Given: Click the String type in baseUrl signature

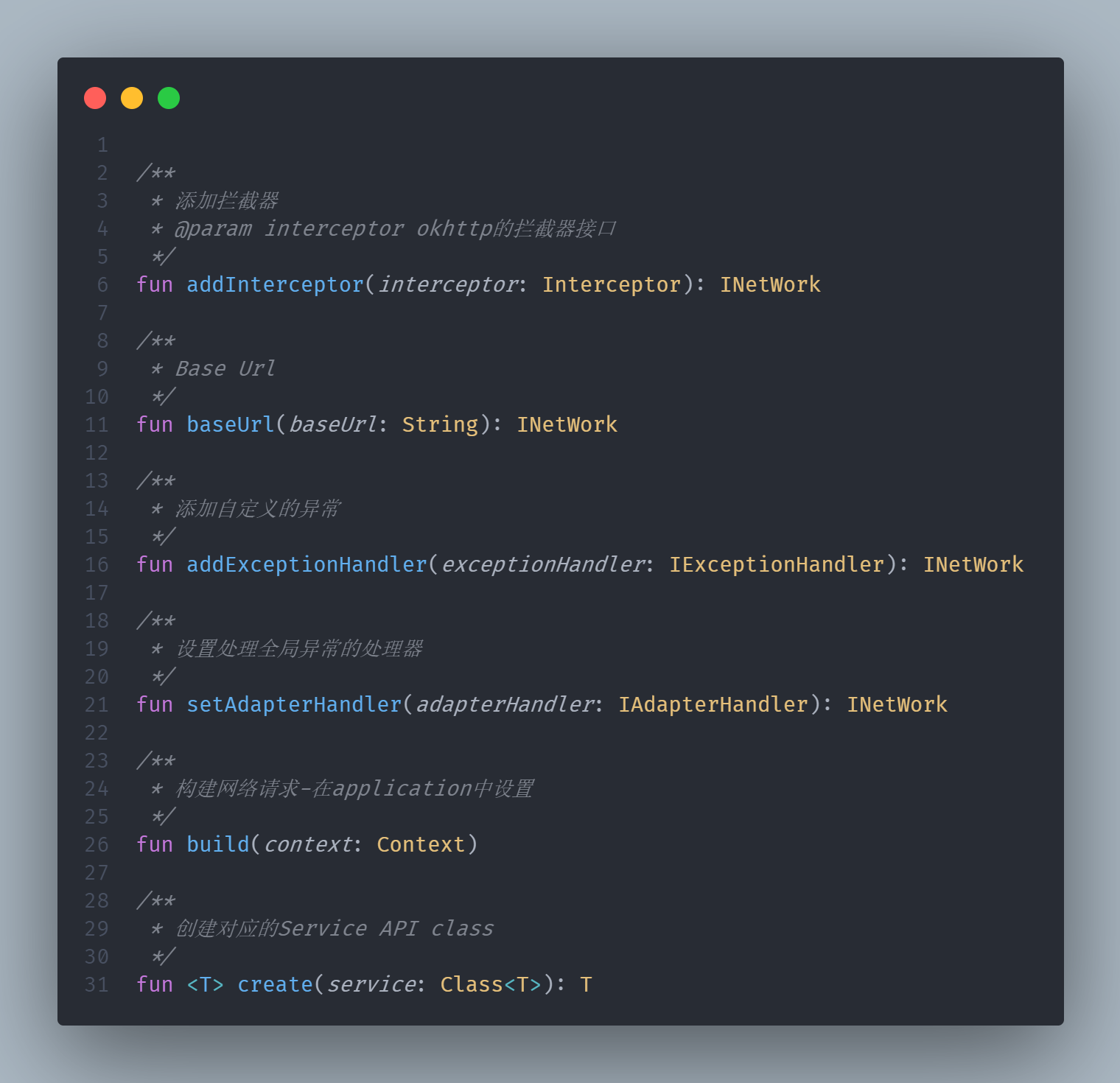Looking at the screenshot, I should 440,424.
